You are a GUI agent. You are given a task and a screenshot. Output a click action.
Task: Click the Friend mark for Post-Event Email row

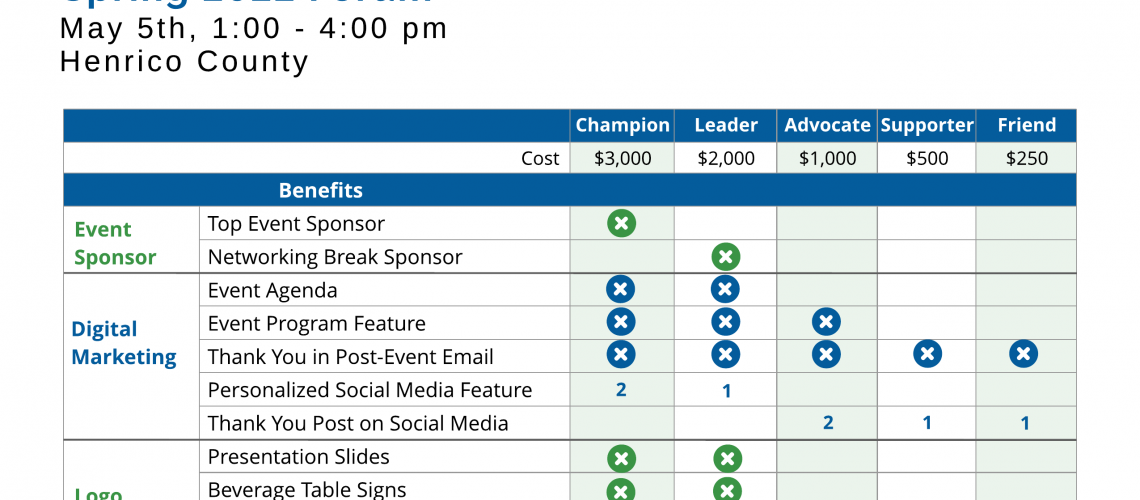click(1023, 354)
